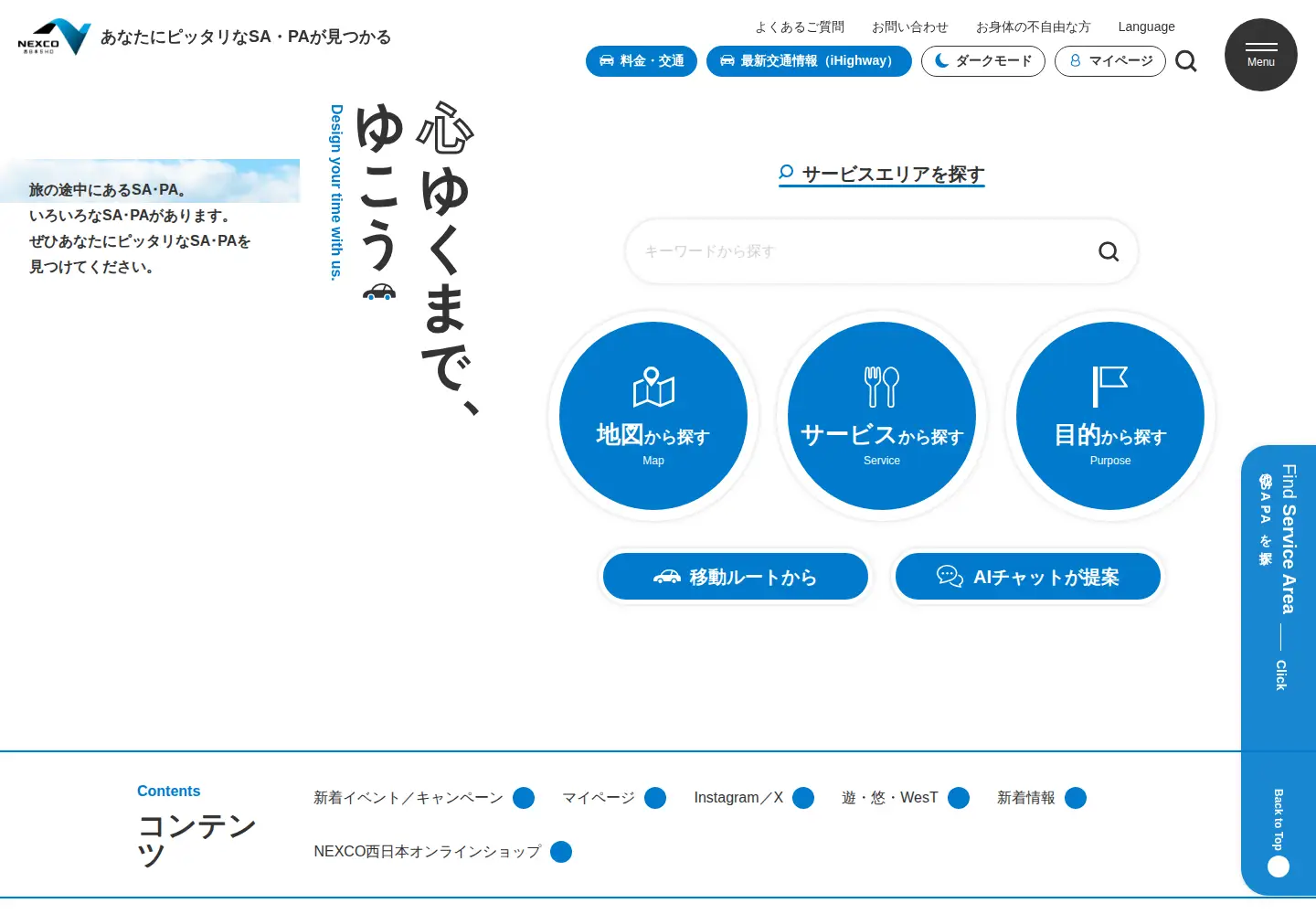
Task: Open 新着情報 link text
Action: point(1026,798)
